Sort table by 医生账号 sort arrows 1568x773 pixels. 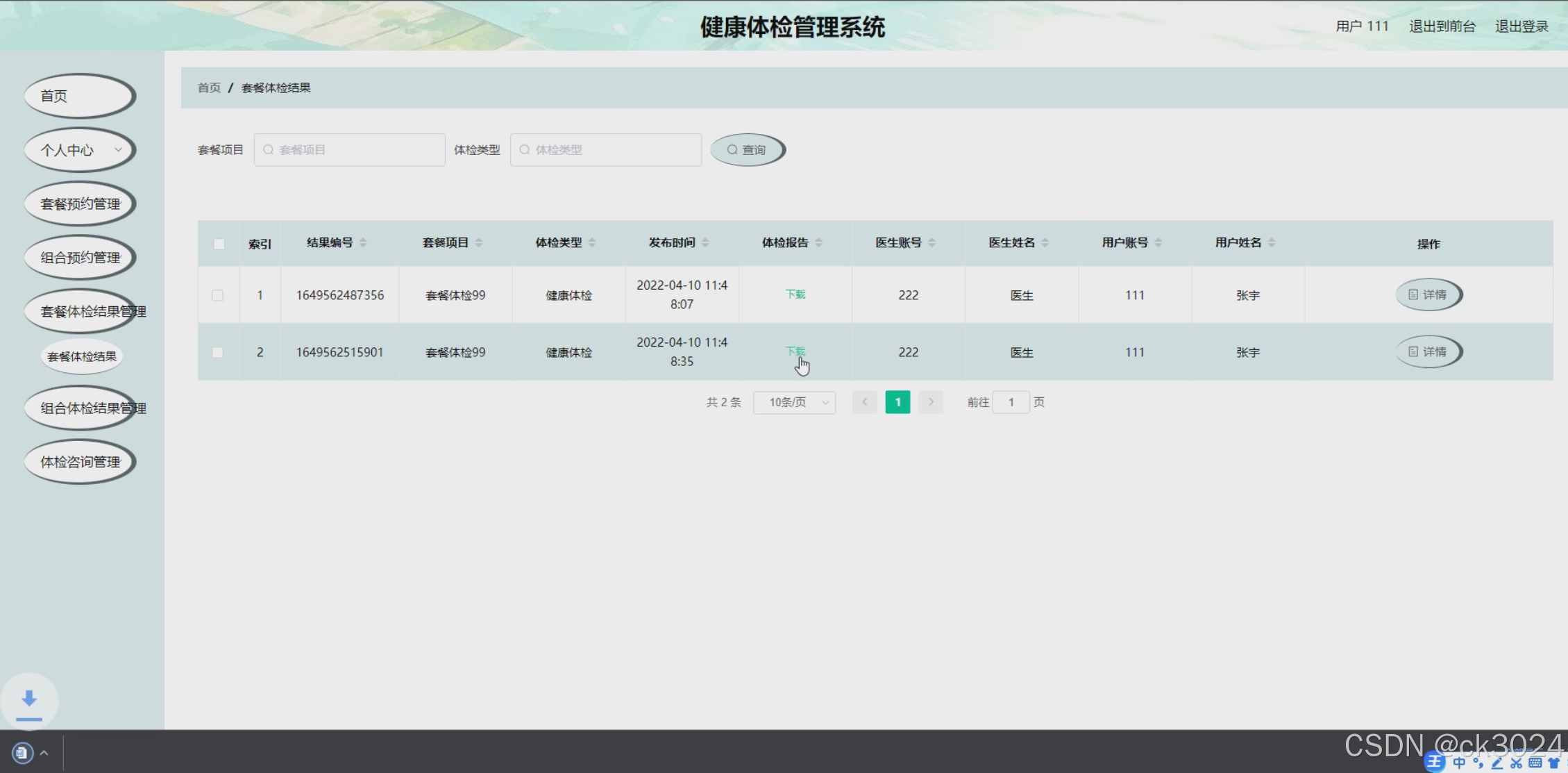pyautogui.click(x=931, y=242)
